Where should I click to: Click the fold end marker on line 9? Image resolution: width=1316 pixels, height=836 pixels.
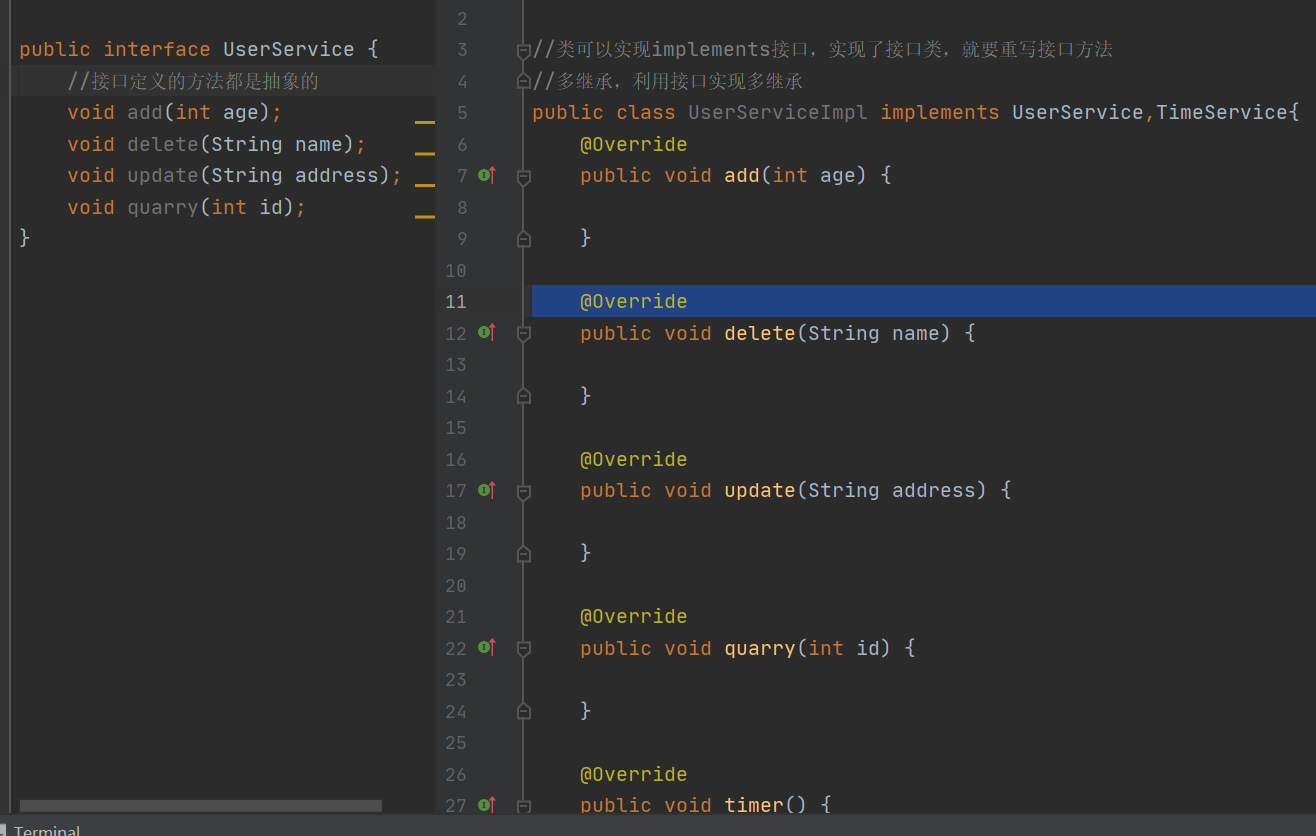click(x=523, y=239)
